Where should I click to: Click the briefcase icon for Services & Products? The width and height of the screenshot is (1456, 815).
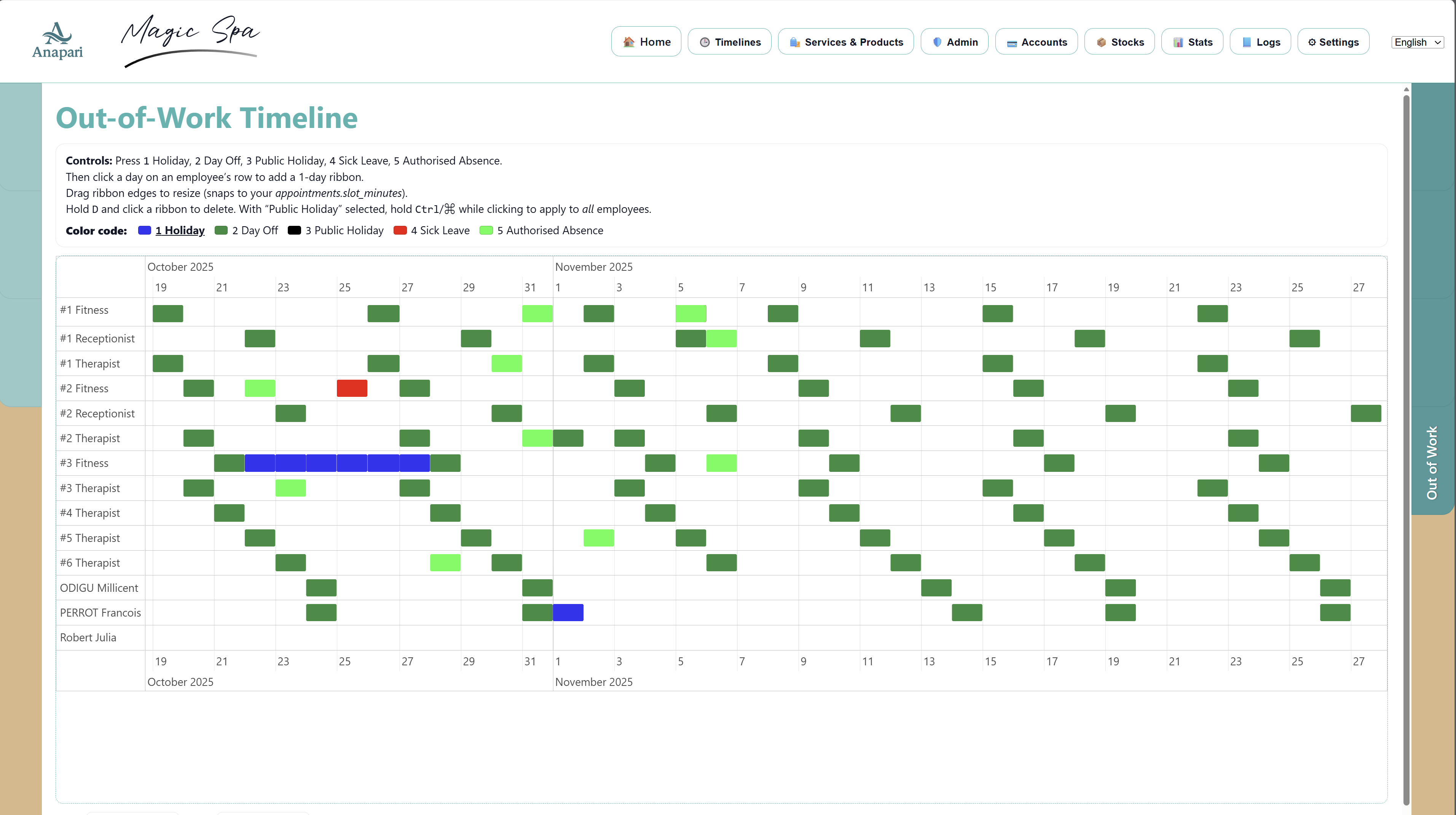[x=794, y=41]
